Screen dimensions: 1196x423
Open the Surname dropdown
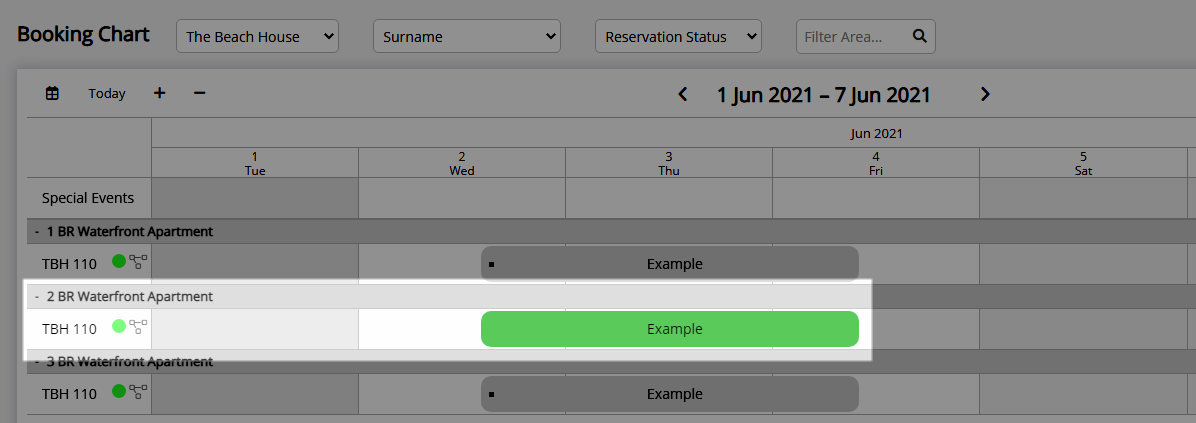point(467,37)
